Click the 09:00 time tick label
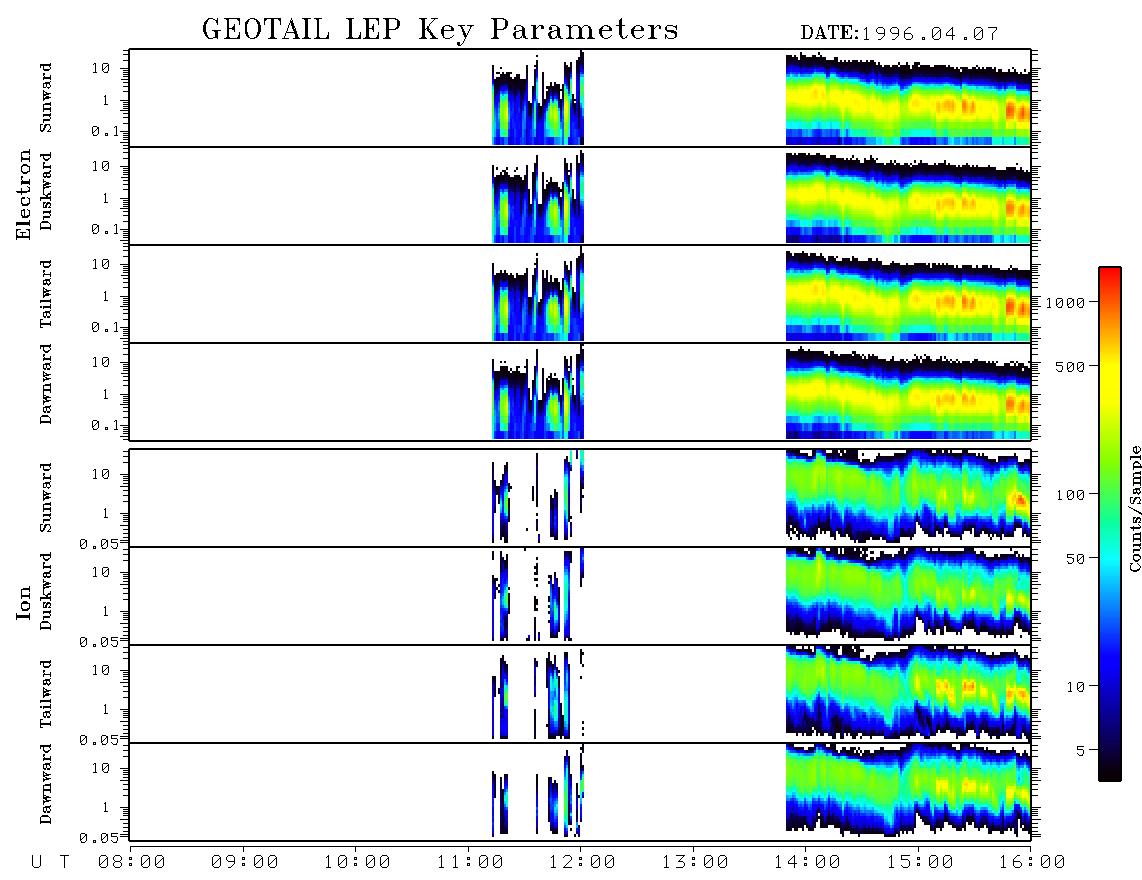The image size is (1142, 880). coord(245,863)
